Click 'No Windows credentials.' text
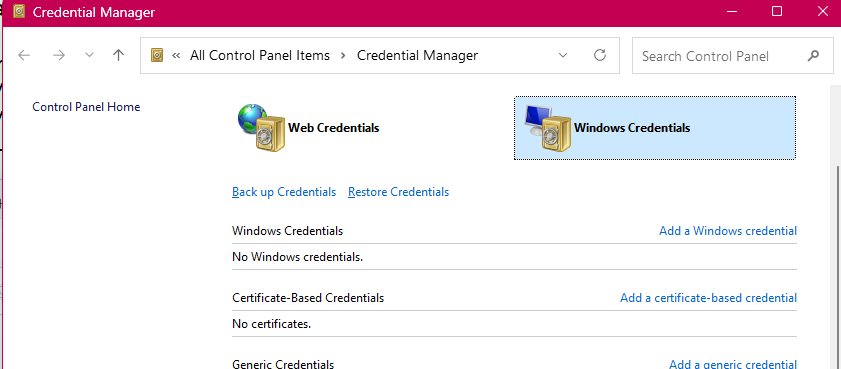 click(x=298, y=257)
